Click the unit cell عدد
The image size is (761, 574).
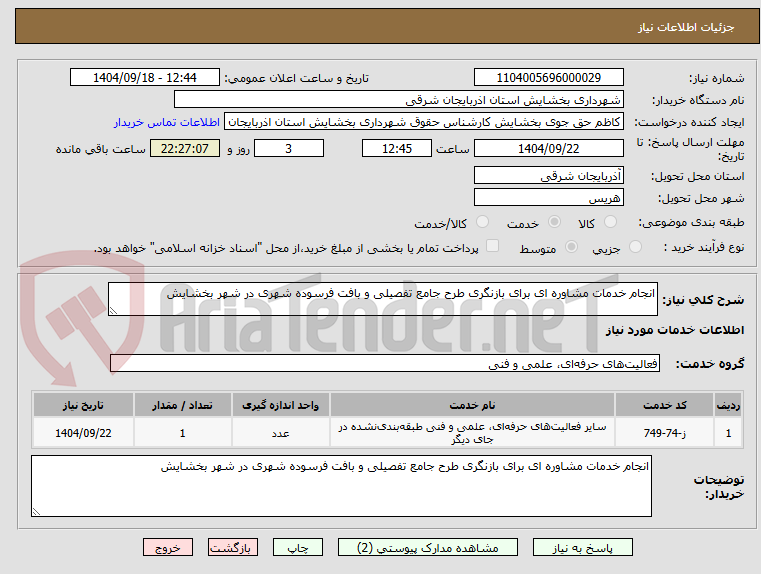[x=281, y=433]
